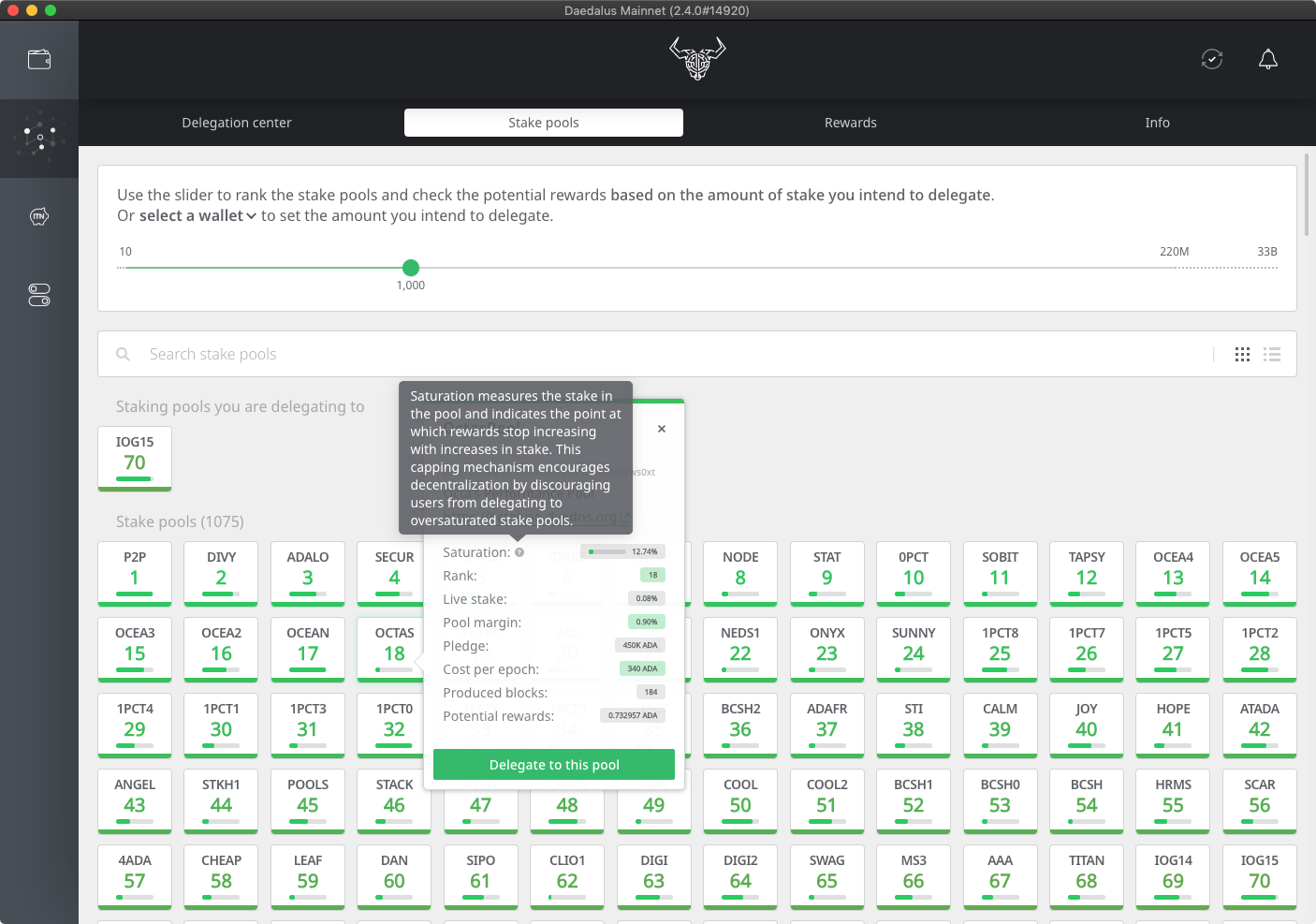Open the wallets sidebar icon
1316x924 pixels.
coord(39,60)
